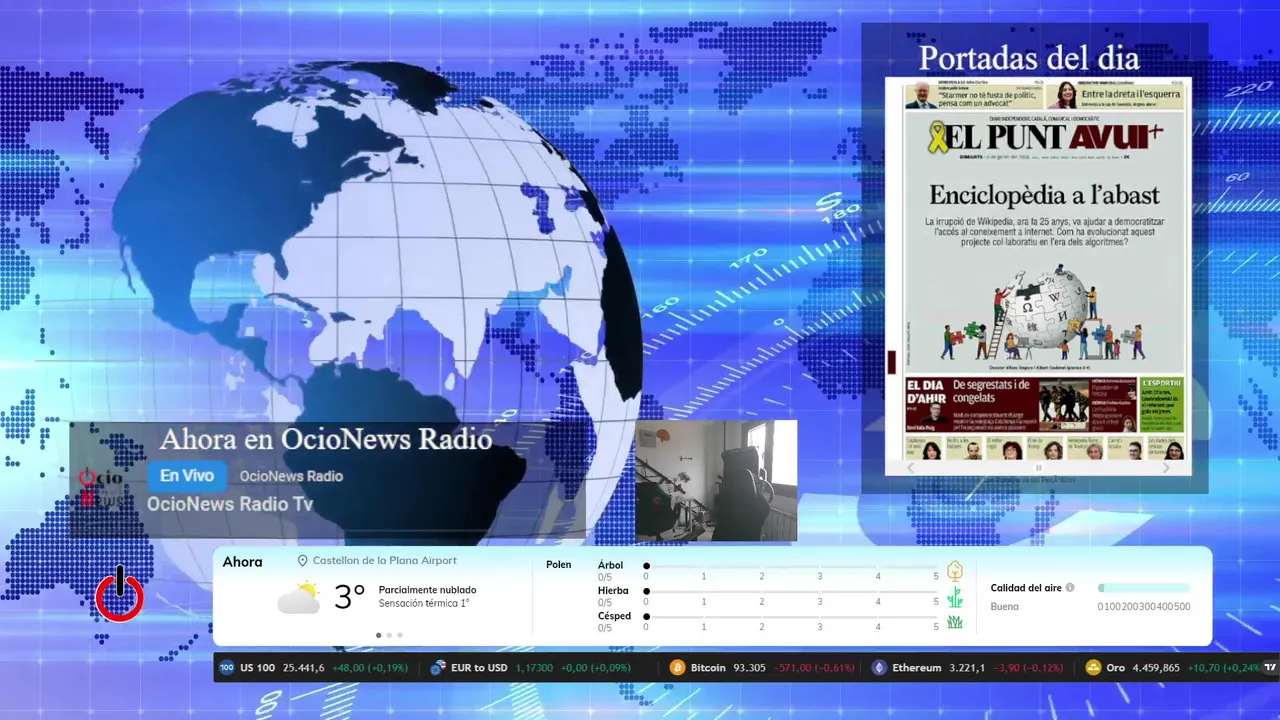Click the TradingView logo in ticker
The image size is (1280, 720).
pyautogui.click(x=1270, y=667)
